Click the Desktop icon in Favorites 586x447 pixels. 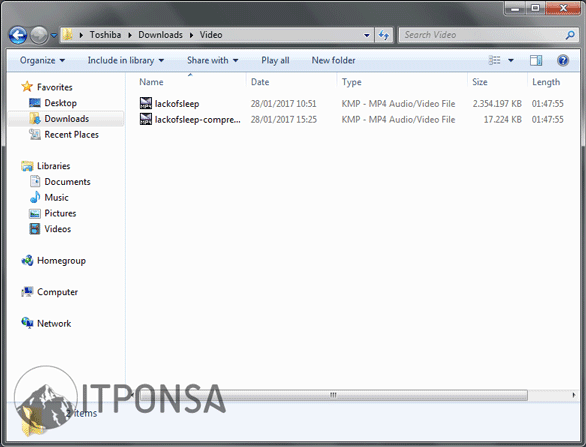point(35,103)
